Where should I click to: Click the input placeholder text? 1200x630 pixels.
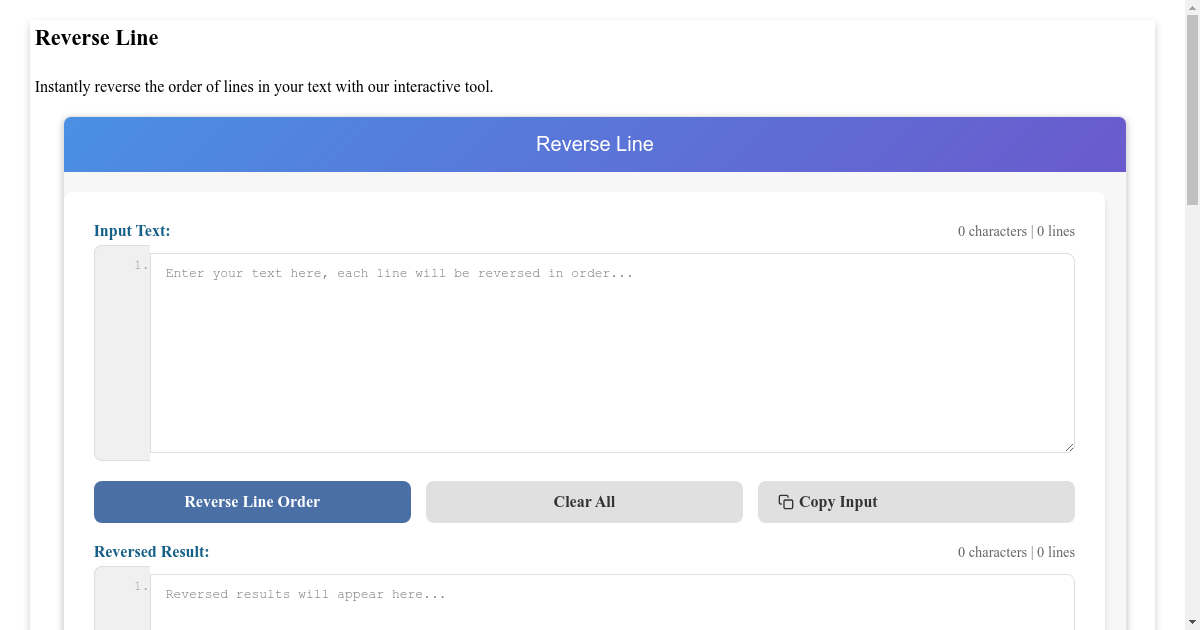398,272
